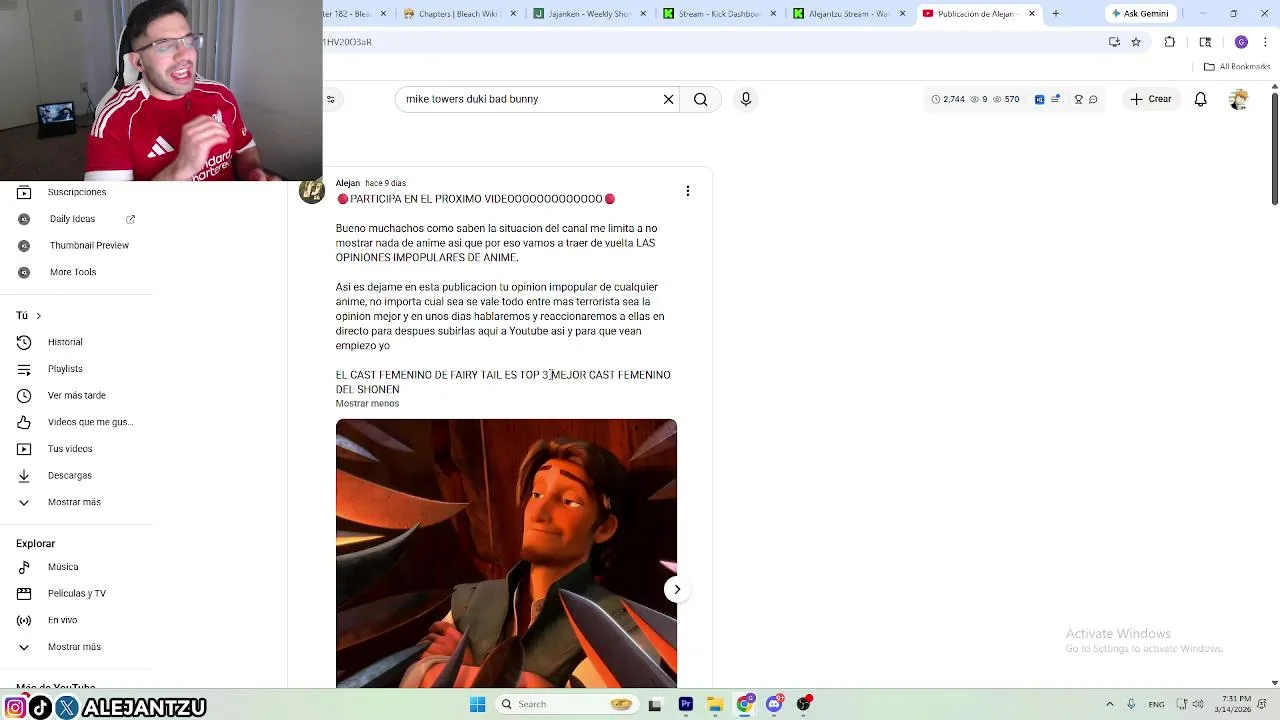
Task: Switch to Stream - Kick Dashboard tab
Action: (718, 14)
